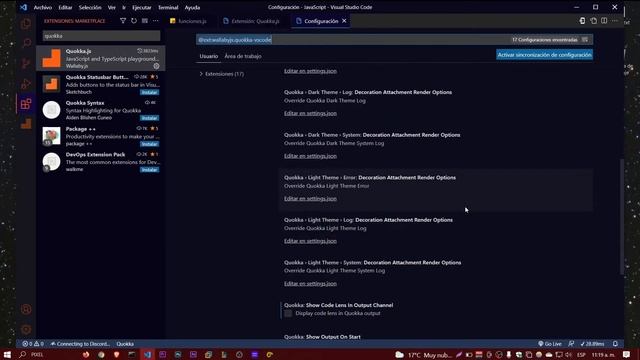640x360 pixels.
Task: Open the Editar menu
Action: click(65, 7)
